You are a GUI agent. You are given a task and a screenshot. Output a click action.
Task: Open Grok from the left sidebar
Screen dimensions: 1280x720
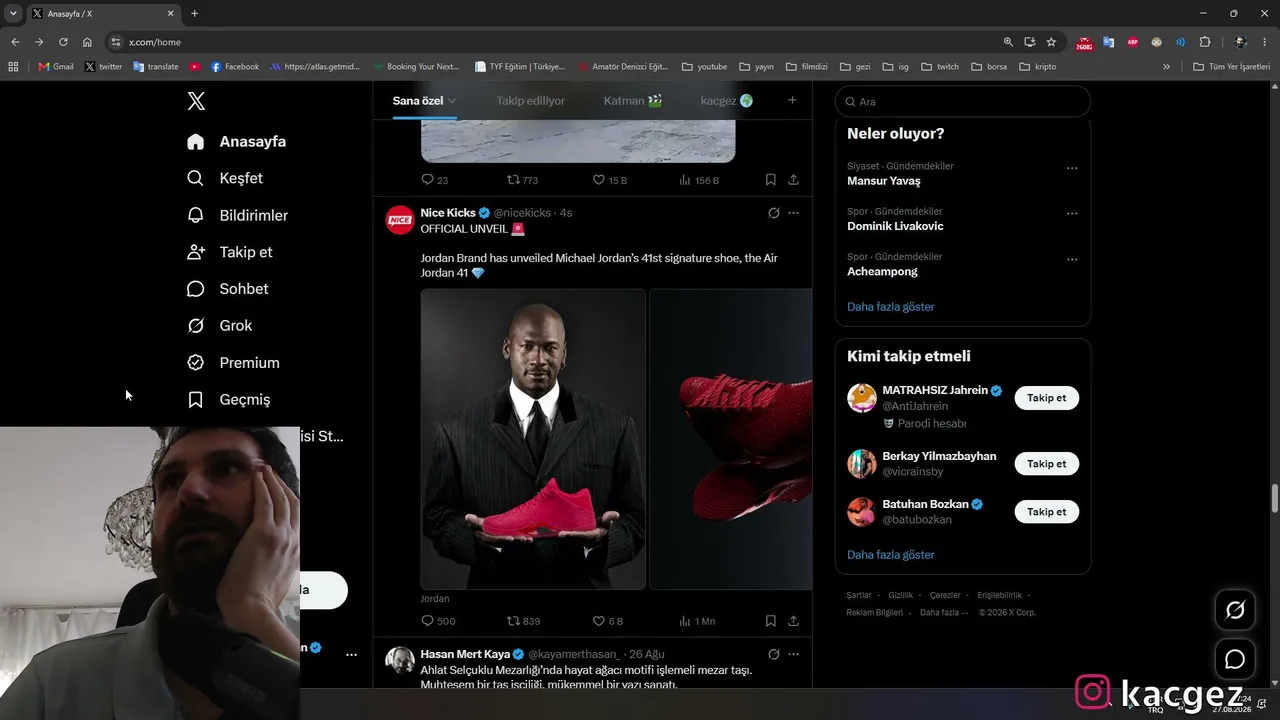pos(219,326)
